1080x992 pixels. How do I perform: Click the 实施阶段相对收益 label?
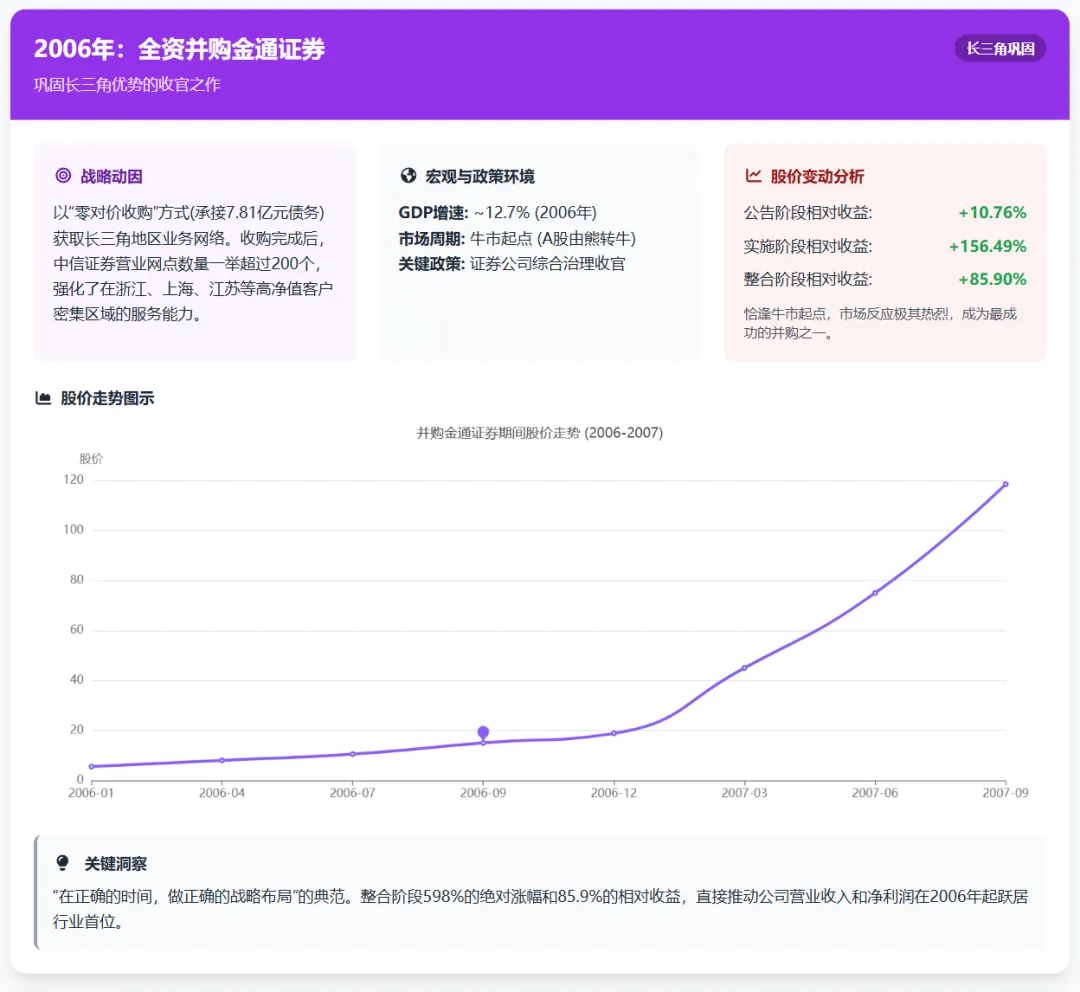click(x=807, y=246)
